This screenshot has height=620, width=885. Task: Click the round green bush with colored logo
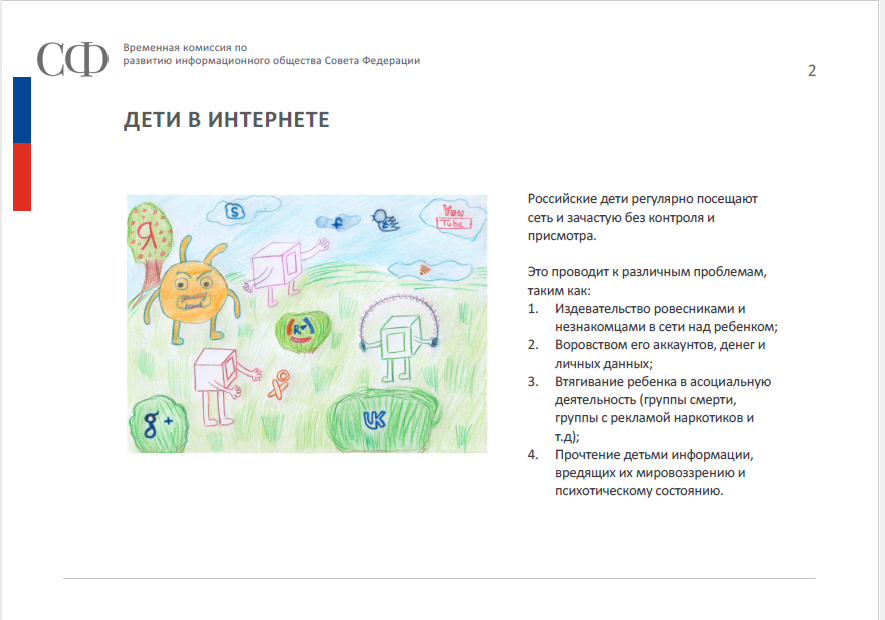pyautogui.click(x=303, y=331)
